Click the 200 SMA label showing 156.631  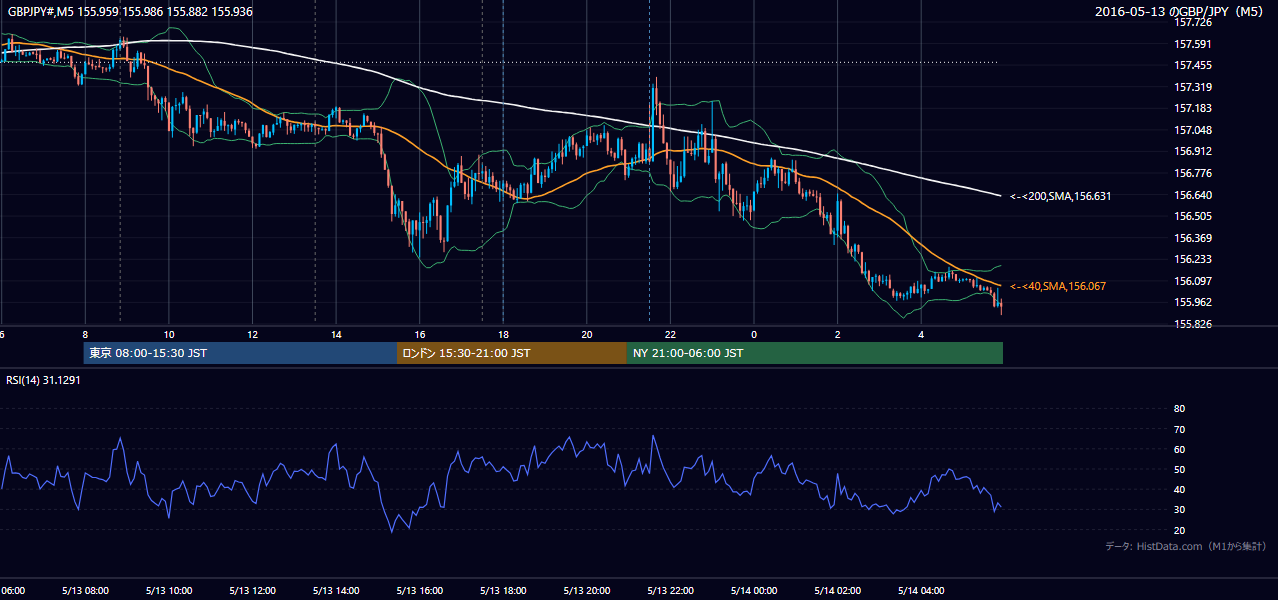pos(1060,196)
